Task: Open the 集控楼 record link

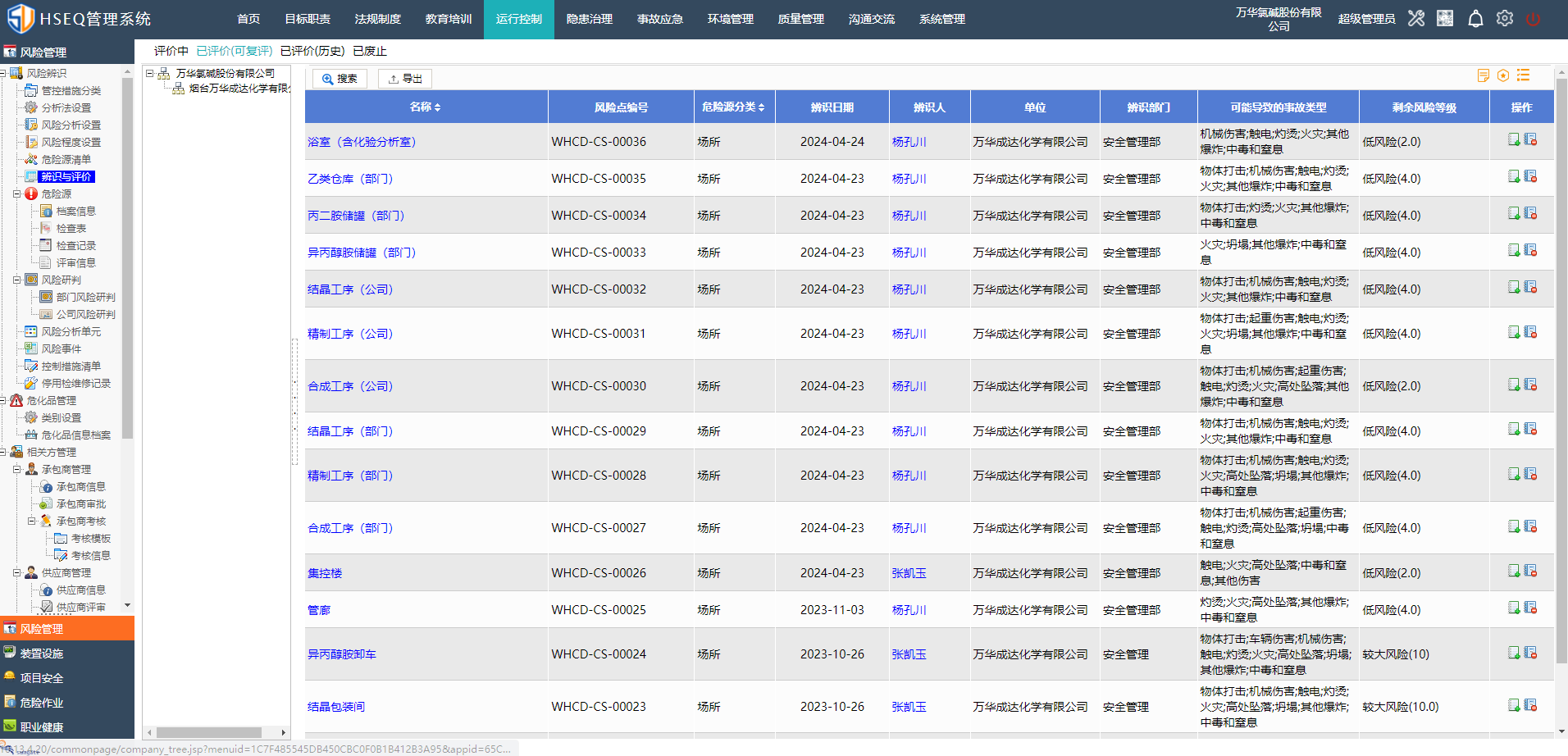Action: click(x=325, y=573)
